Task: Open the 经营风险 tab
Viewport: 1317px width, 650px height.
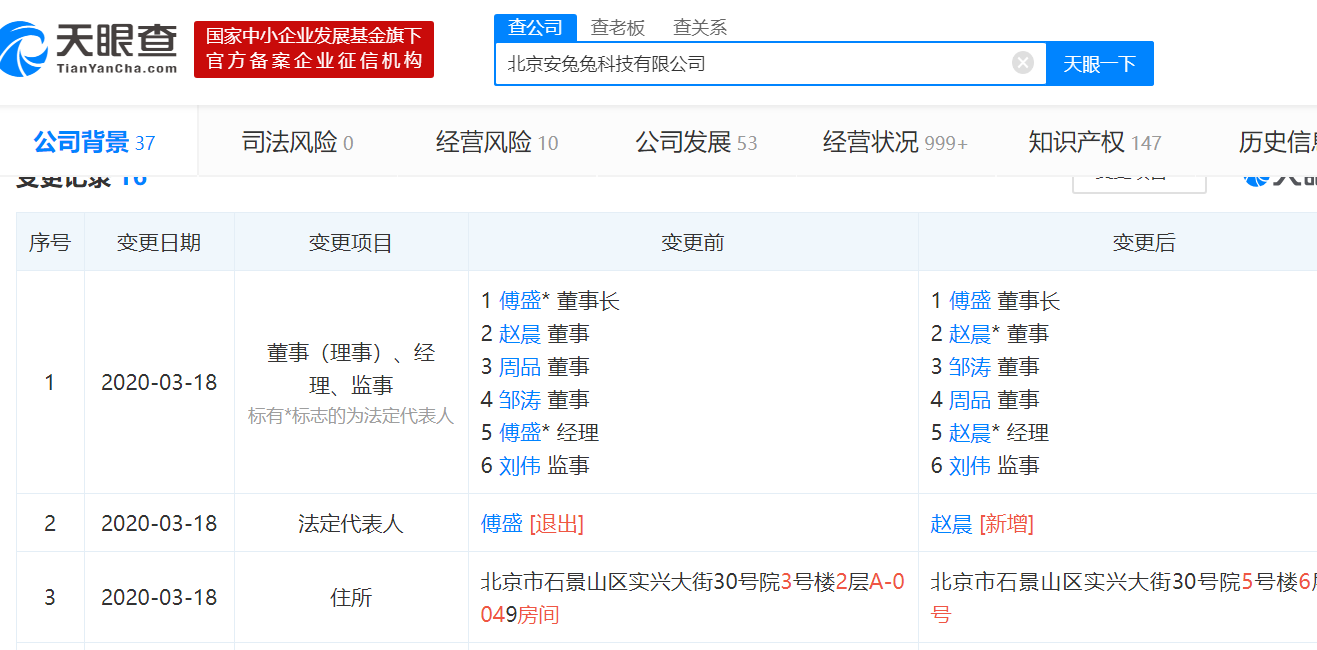Action: pos(497,143)
